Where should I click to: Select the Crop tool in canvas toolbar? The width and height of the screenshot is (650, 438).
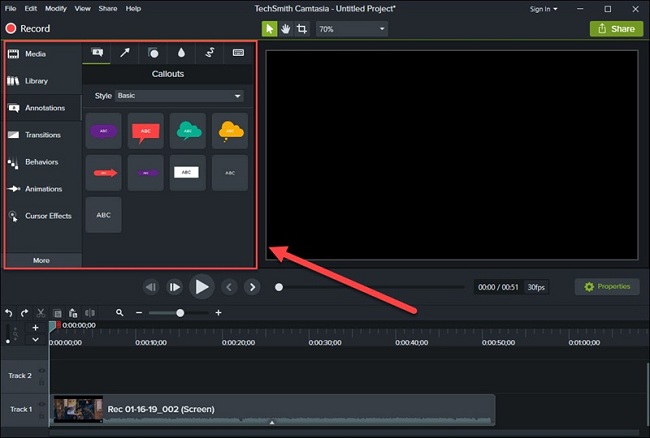[x=301, y=29]
